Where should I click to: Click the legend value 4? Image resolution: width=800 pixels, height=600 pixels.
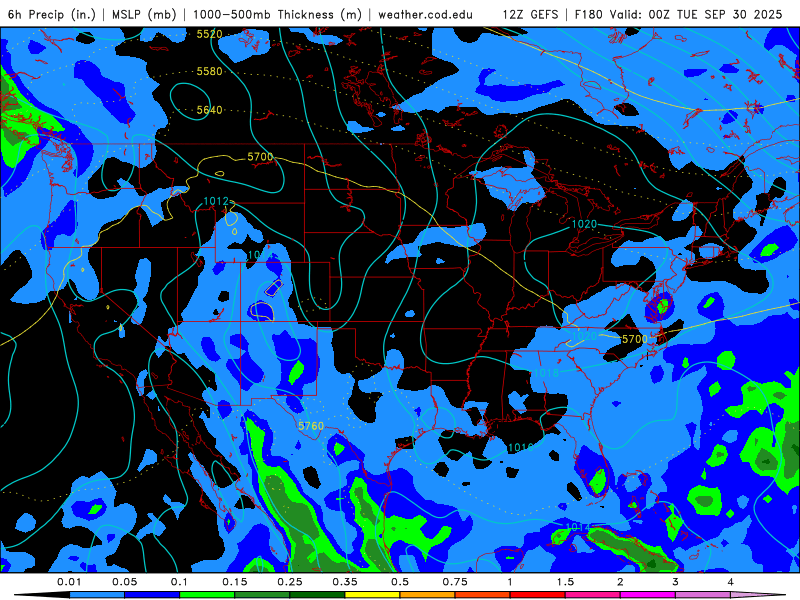731,582
